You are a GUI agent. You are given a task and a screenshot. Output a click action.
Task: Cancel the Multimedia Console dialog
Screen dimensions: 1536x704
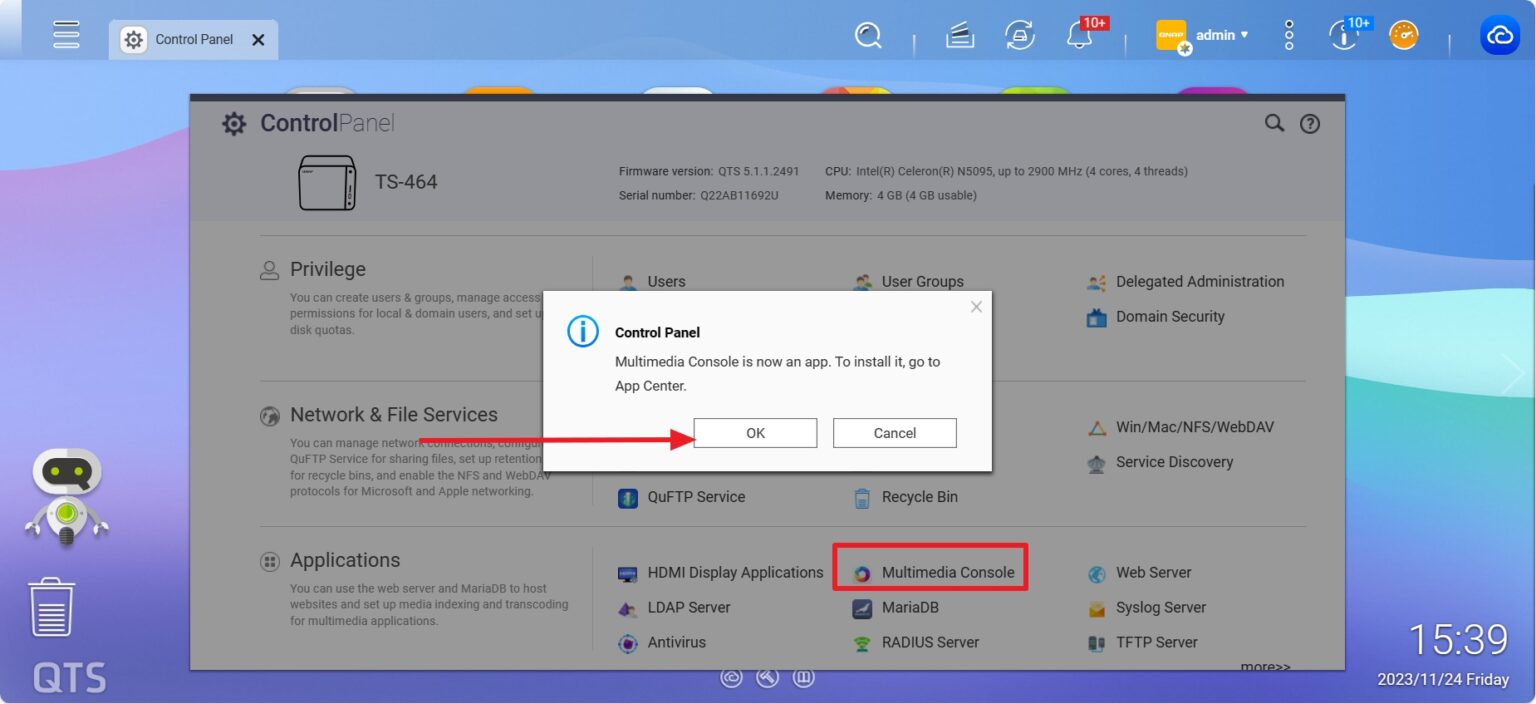click(893, 432)
